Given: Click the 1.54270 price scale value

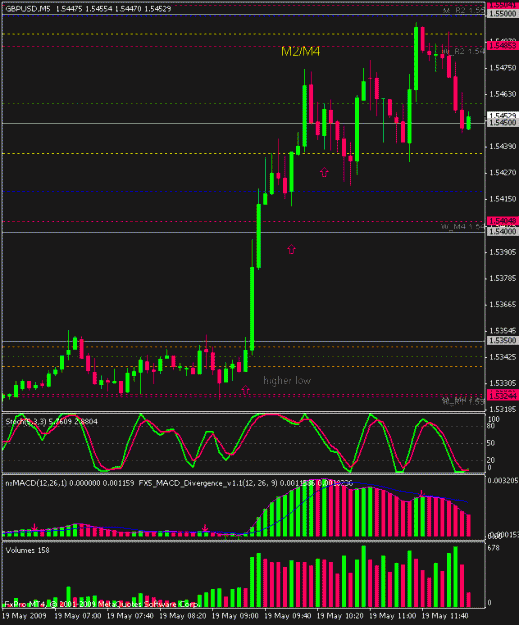Looking at the screenshot, I should coord(503,173).
